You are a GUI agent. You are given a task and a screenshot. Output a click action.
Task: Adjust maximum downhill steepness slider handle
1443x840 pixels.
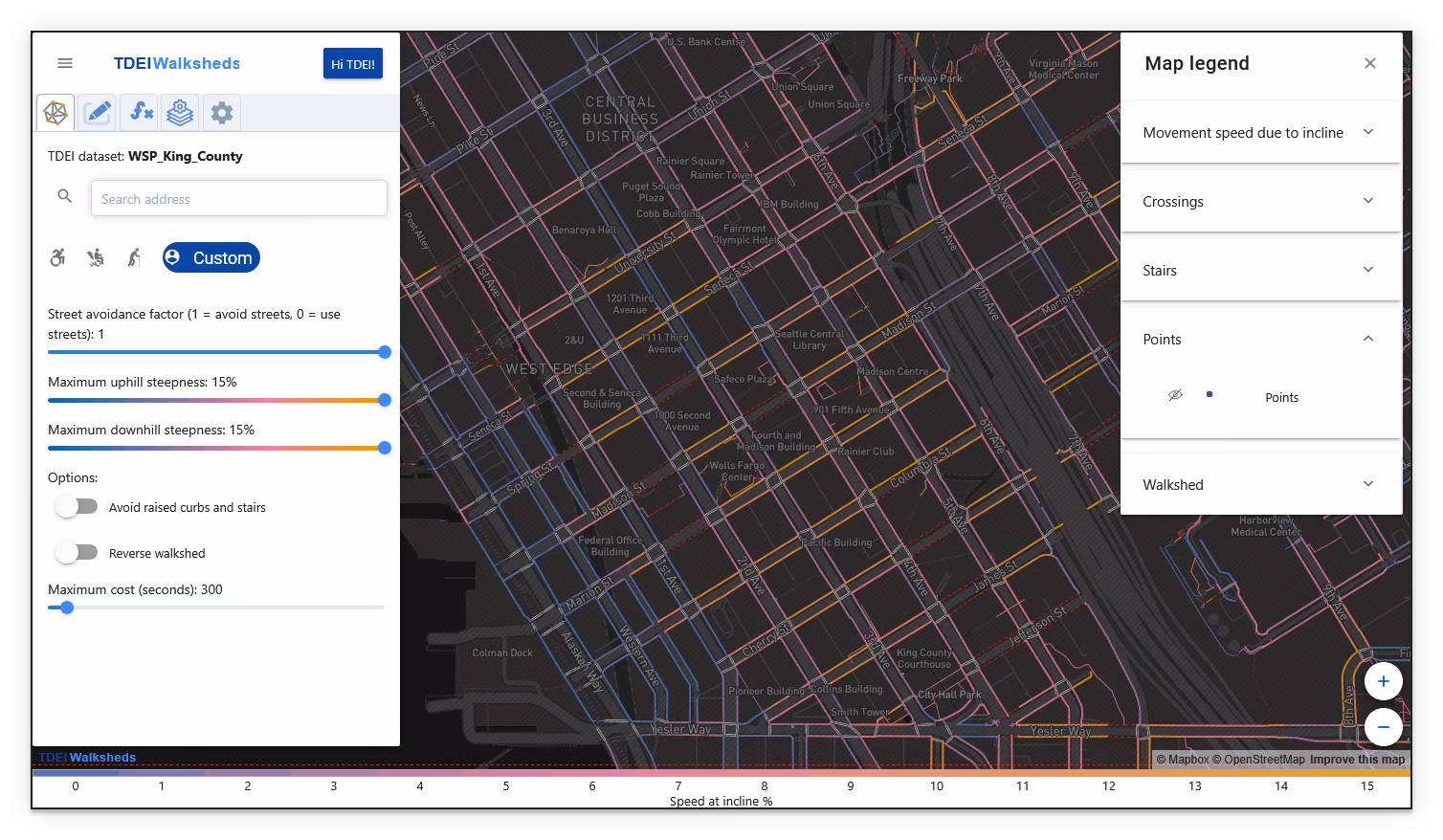(385, 448)
